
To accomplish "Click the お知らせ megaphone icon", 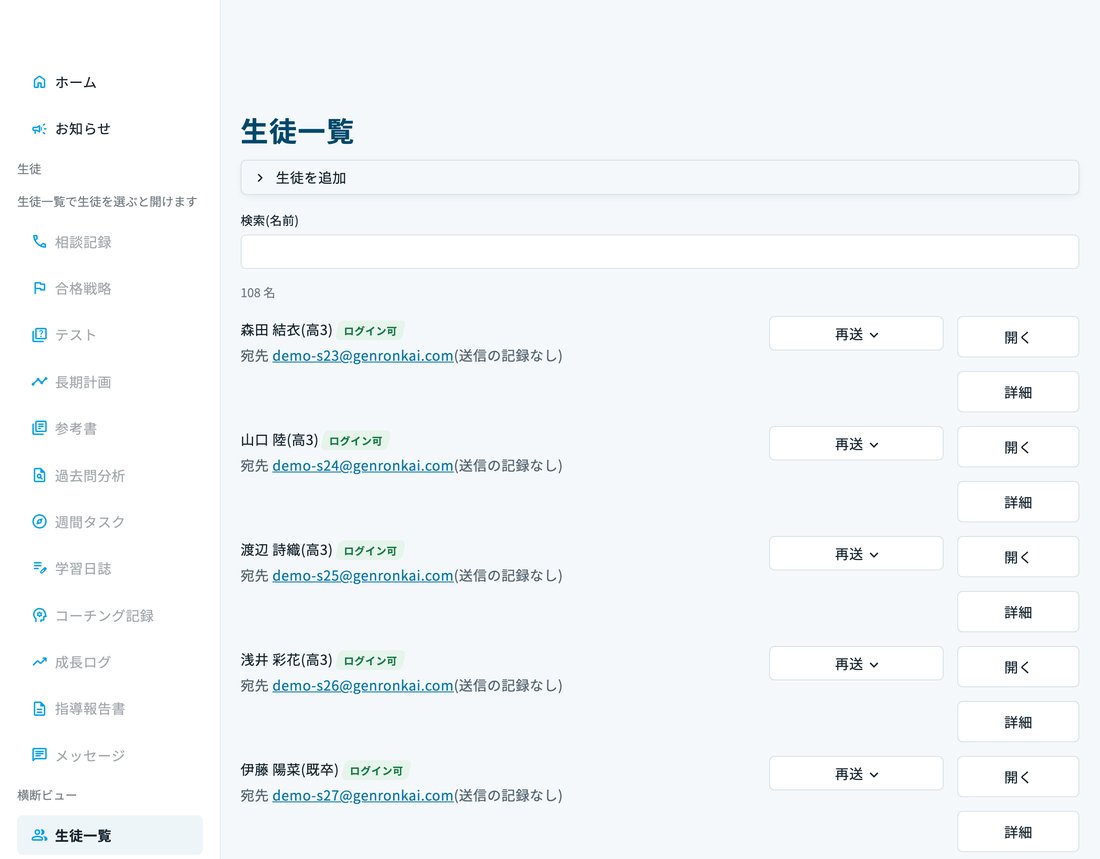I will [39, 129].
